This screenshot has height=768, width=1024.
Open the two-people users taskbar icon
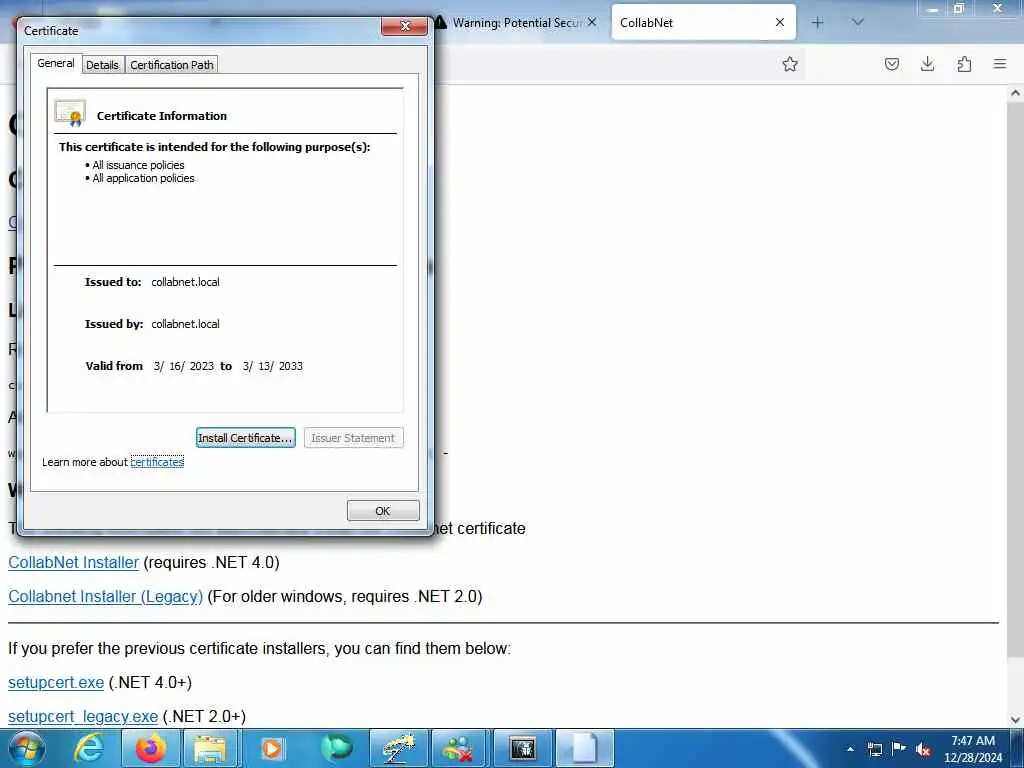(460, 748)
